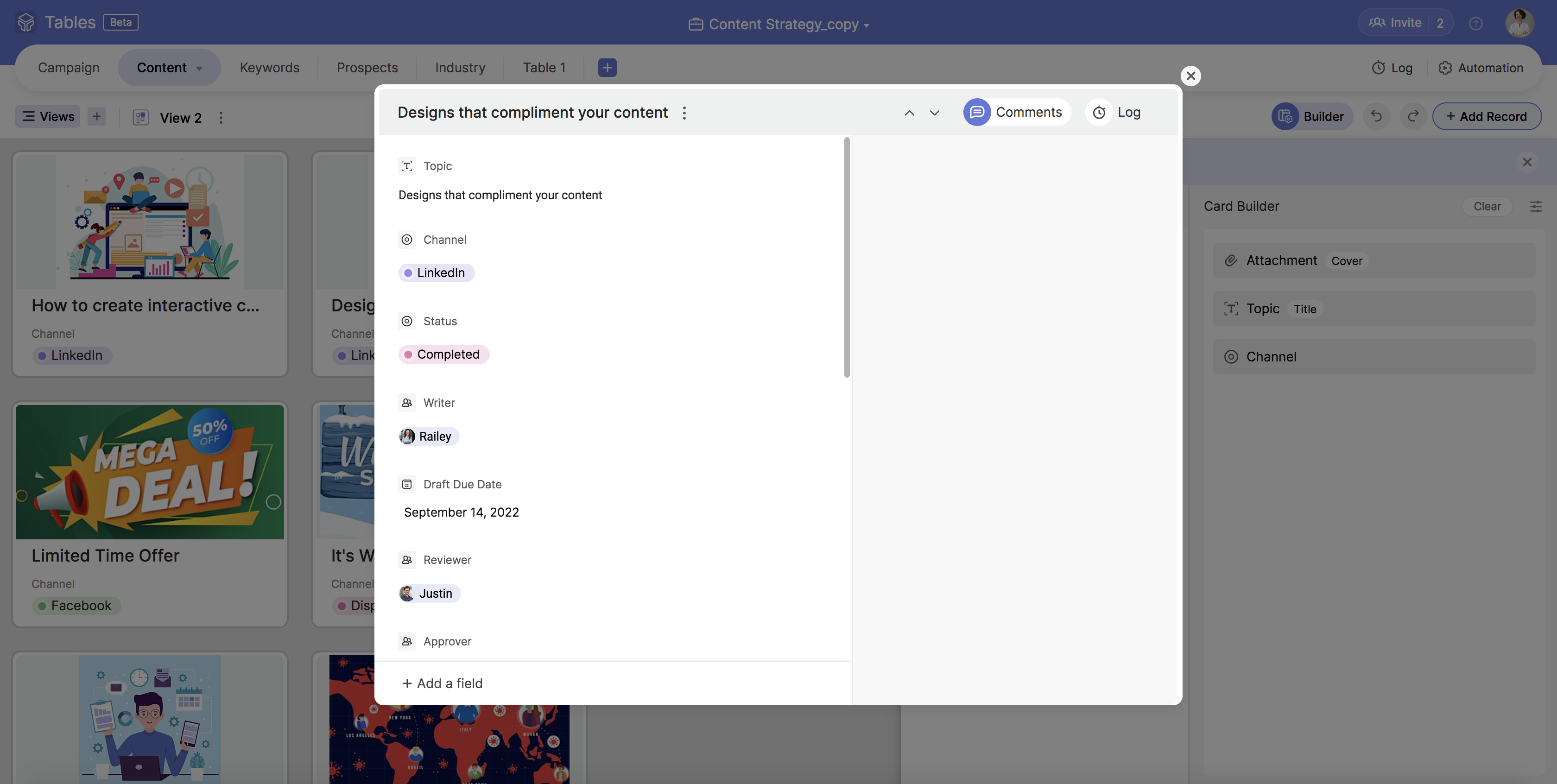
Task: Switch to the Prospects tab
Action: 367,68
